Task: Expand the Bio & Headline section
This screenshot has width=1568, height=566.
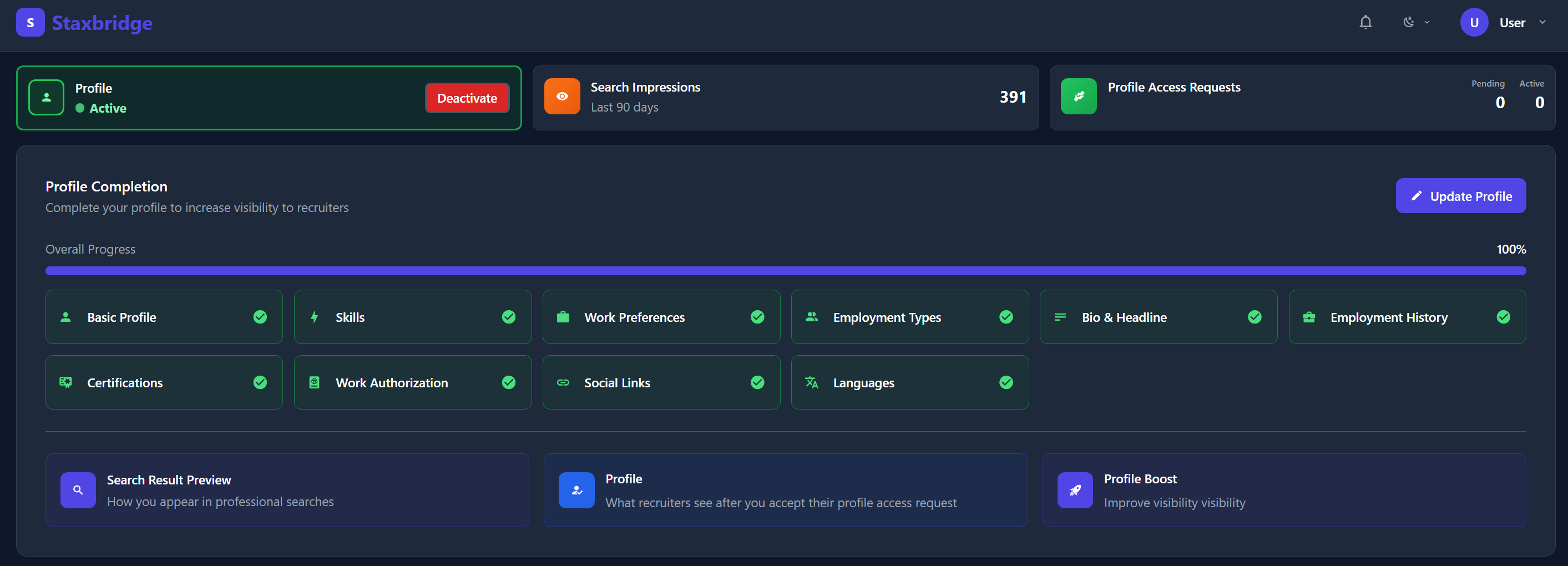Action: pos(1158,316)
